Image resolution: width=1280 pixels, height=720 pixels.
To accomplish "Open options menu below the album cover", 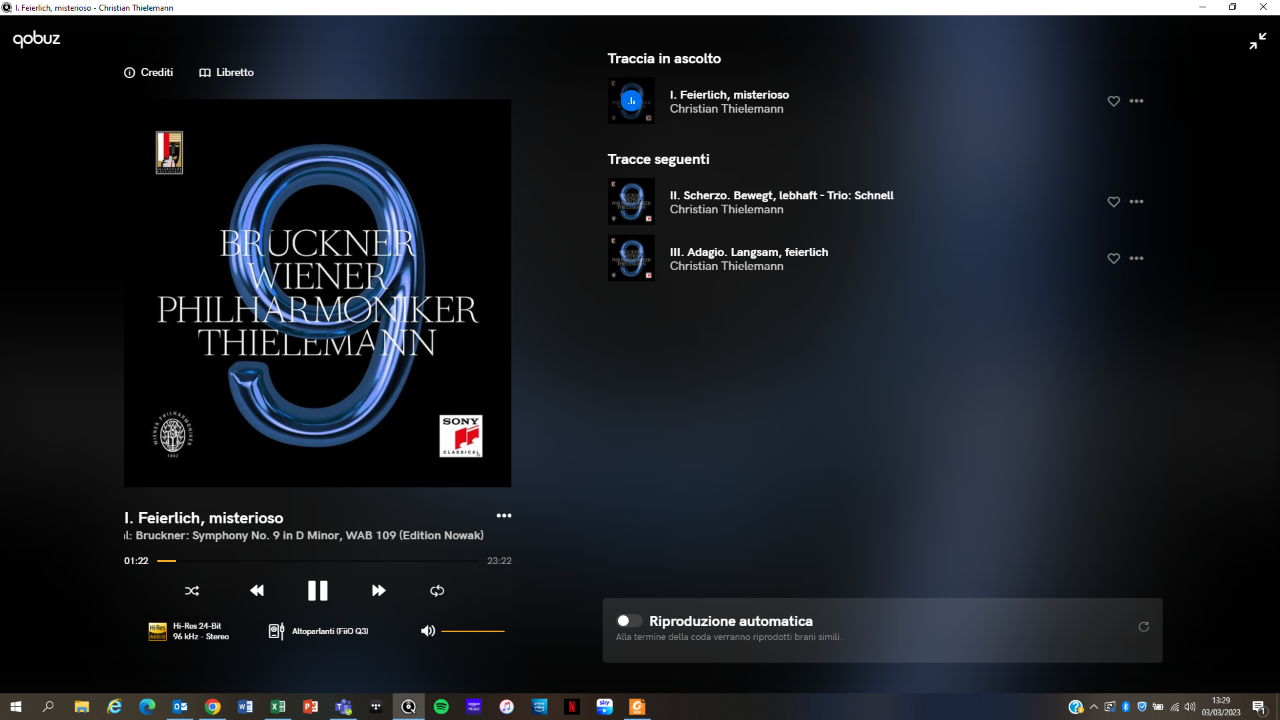I will coord(503,516).
